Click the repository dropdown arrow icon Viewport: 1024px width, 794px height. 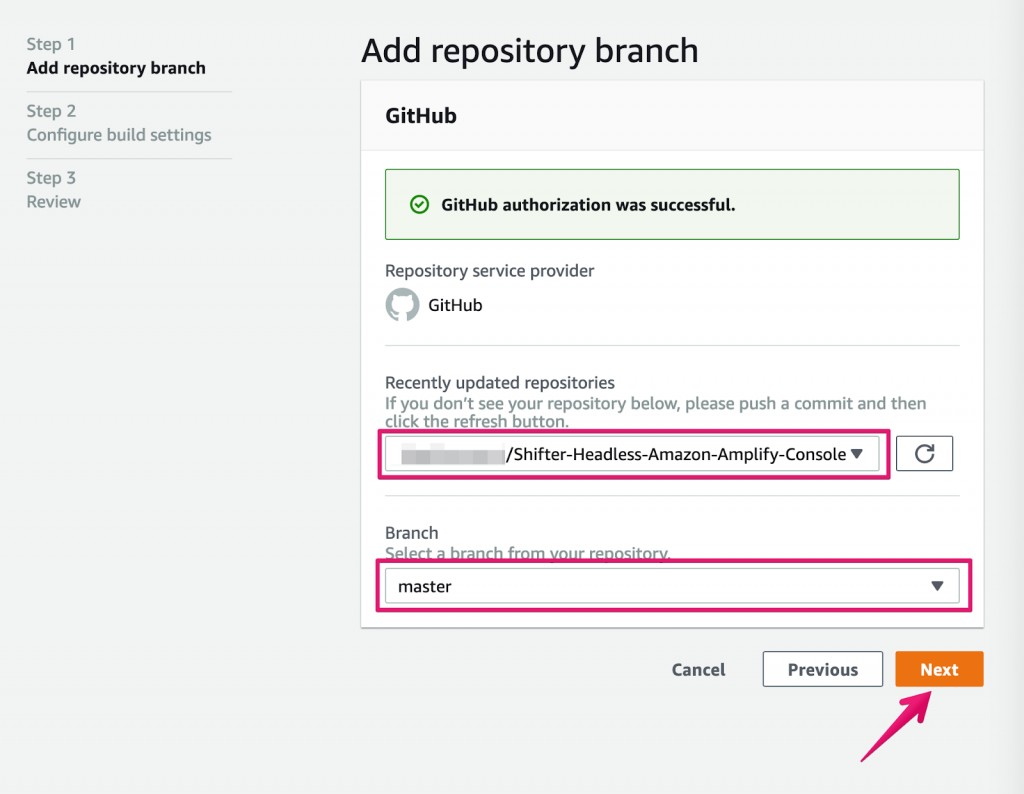857,453
